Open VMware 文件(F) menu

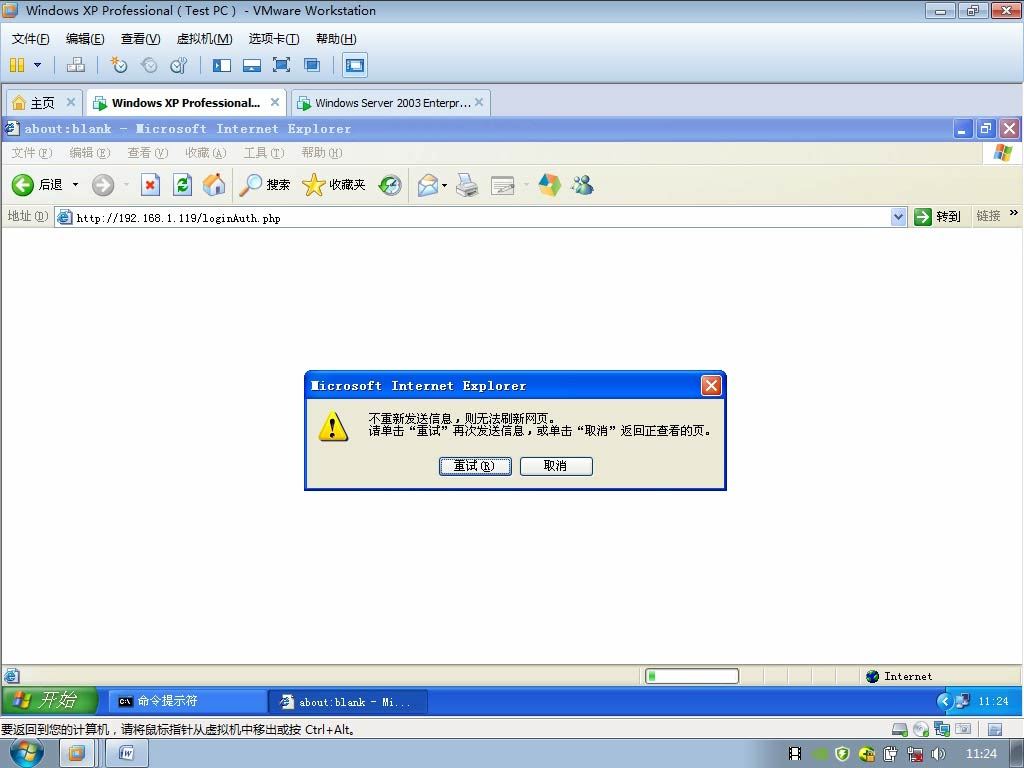point(30,39)
